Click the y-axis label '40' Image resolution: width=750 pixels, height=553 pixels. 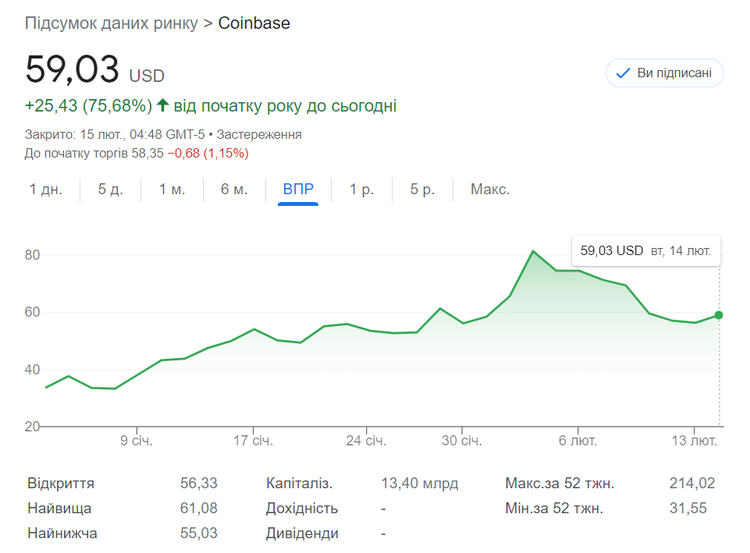click(x=32, y=369)
